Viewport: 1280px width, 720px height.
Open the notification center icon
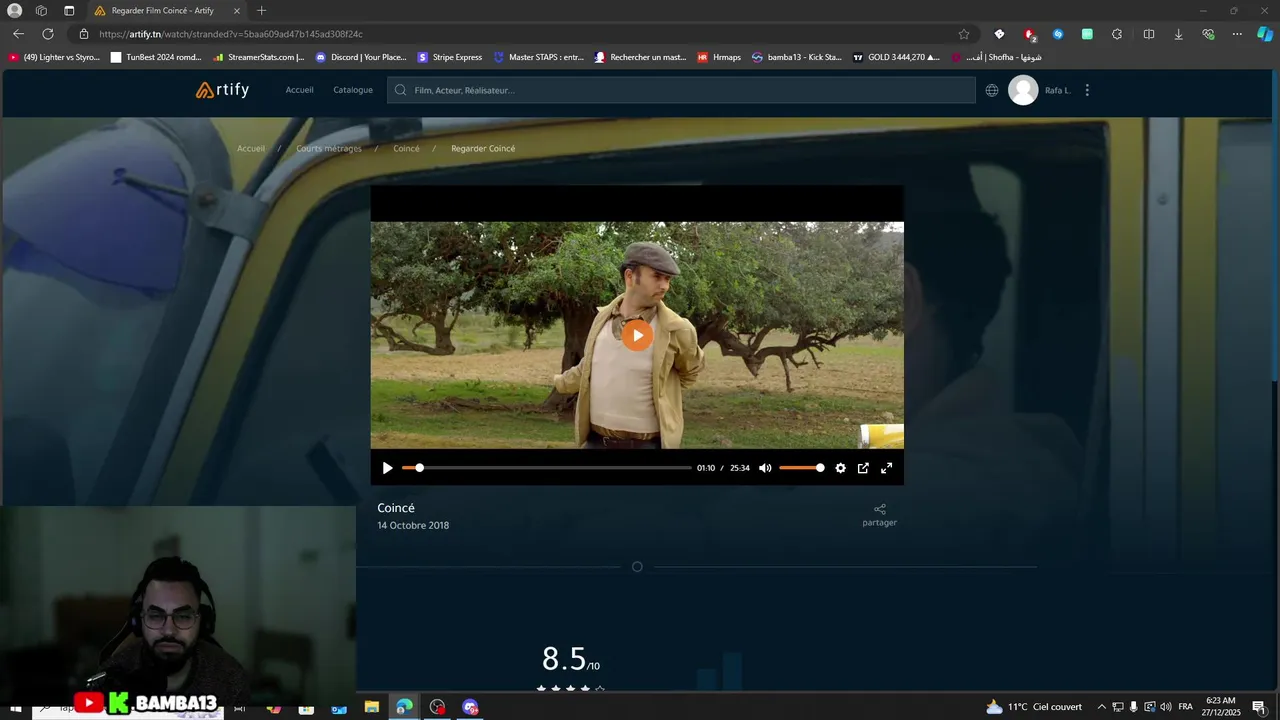click(x=1259, y=707)
